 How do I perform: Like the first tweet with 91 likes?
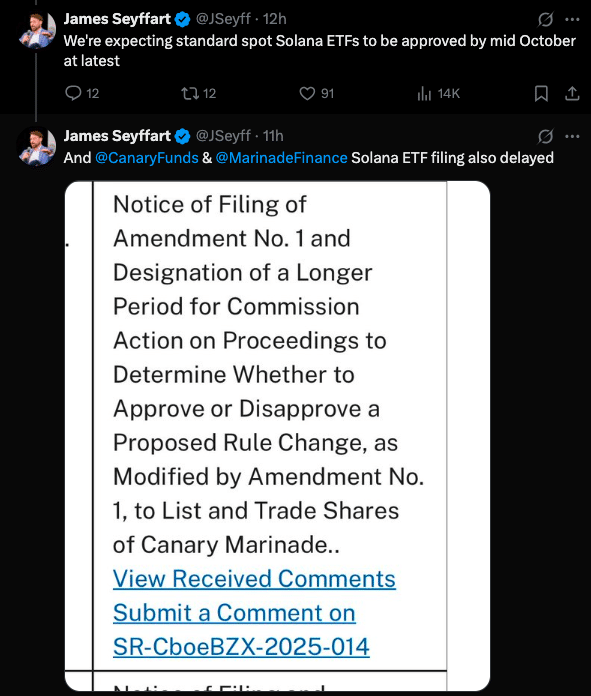(316, 93)
